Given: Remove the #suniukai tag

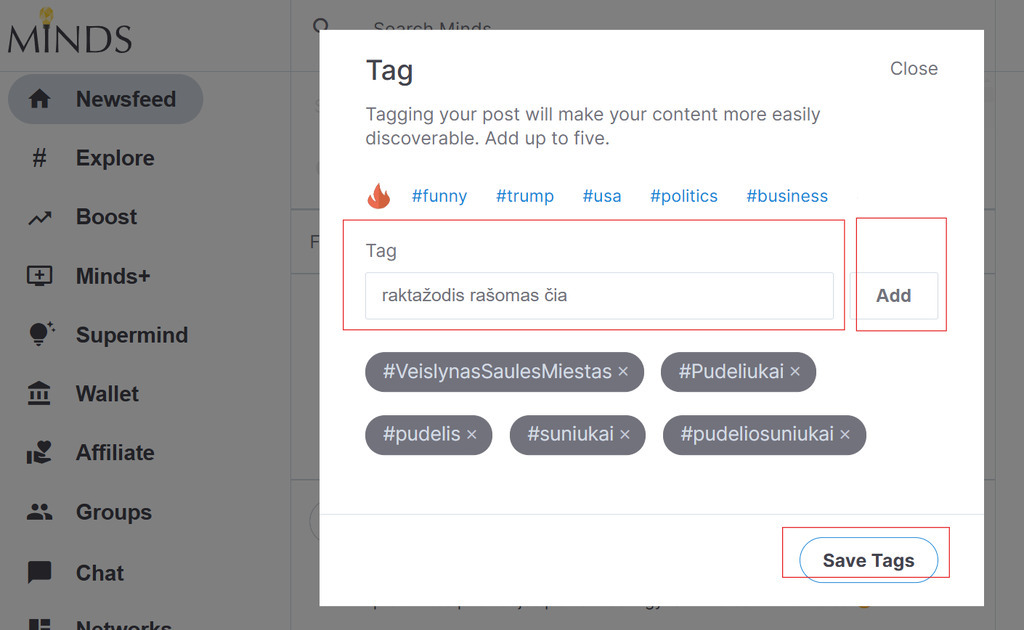Looking at the screenshot, I should pyautogui.click(x=625, y=435).
